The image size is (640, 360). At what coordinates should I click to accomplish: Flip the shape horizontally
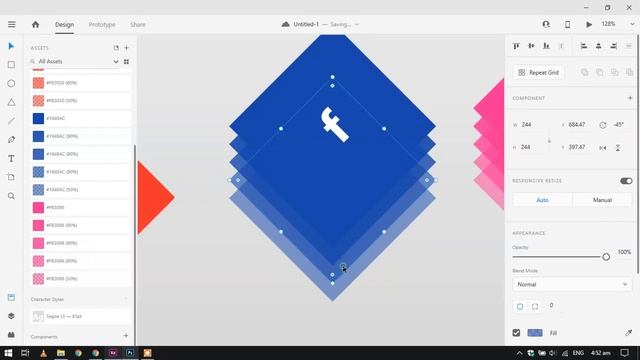pyautogui.click(x=603, y=148)
